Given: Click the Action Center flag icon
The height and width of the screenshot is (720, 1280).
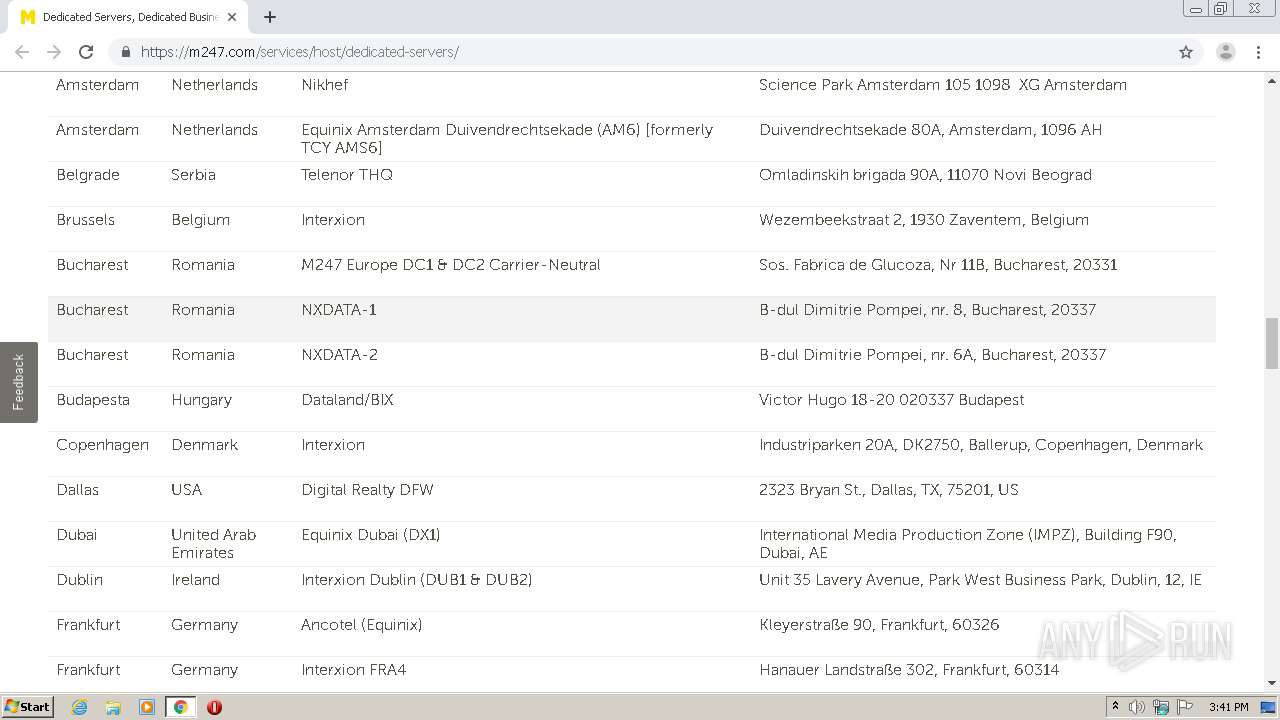Looking at the screenshot, I should (x=1185, y=707).
